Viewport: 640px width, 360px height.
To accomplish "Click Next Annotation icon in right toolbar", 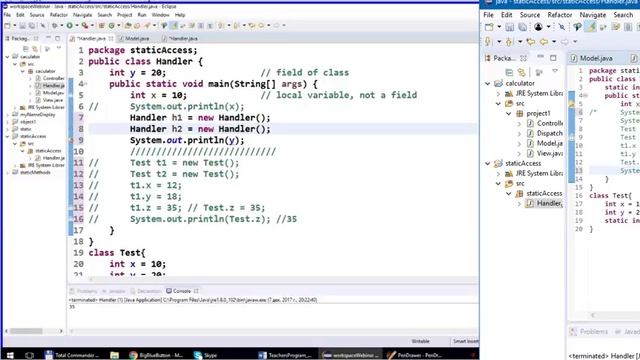I will tap(488, 42).
